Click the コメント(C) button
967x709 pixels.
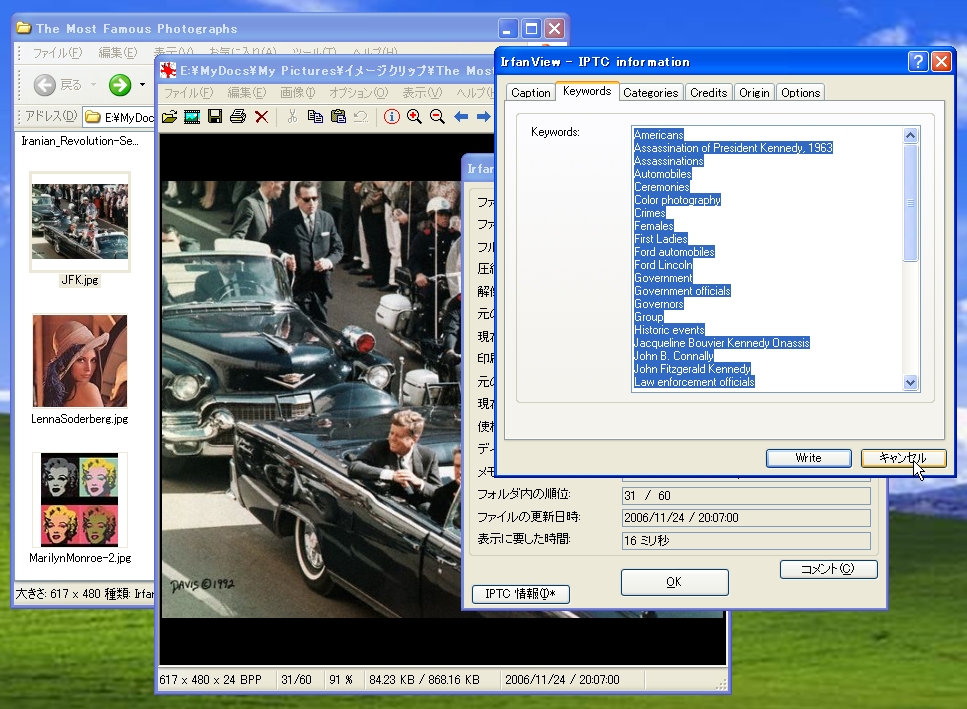tap(828, 569)
